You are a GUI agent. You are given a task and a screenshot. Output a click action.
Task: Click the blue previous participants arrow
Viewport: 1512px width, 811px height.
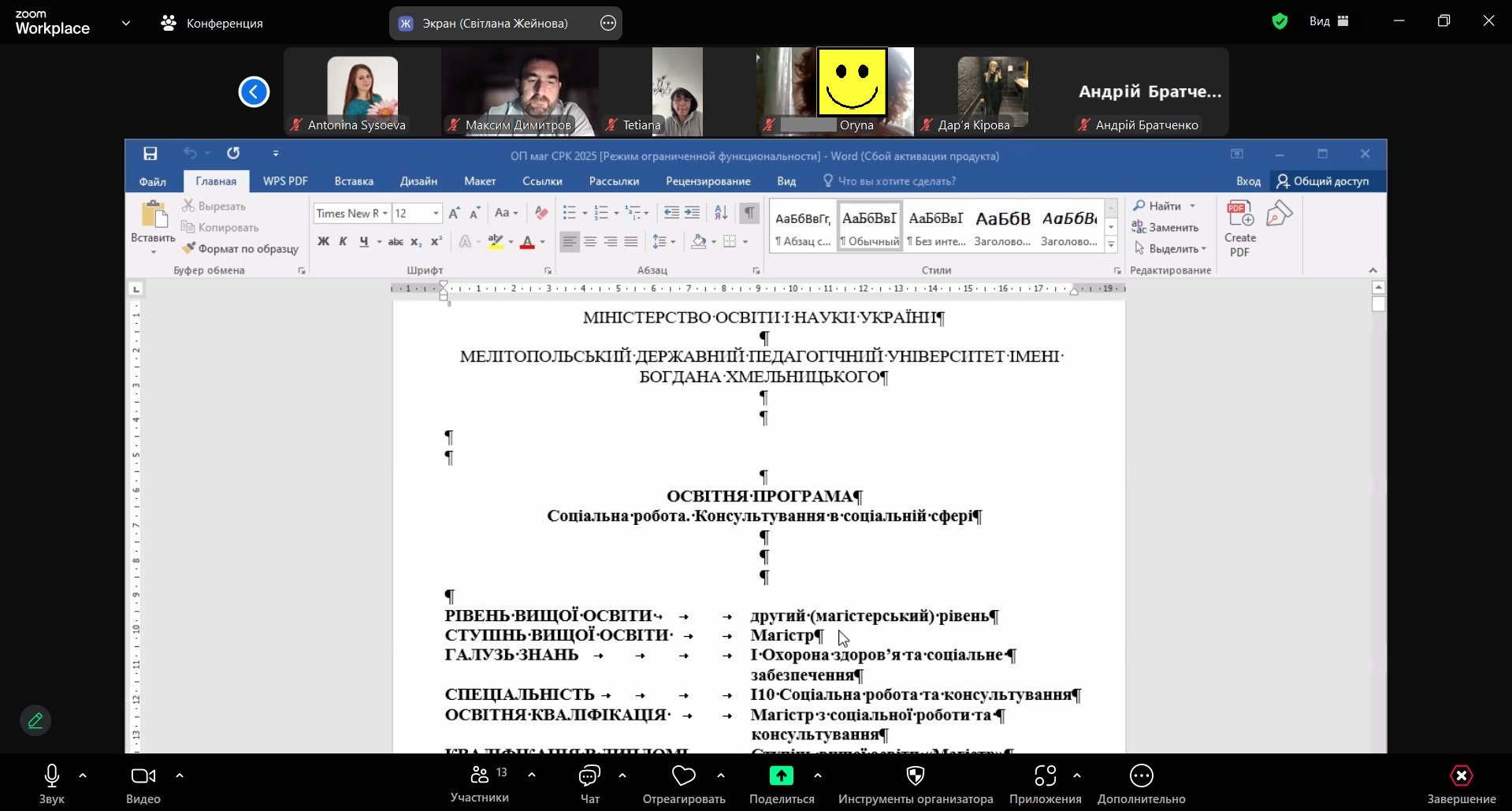(x=254, y=91)
